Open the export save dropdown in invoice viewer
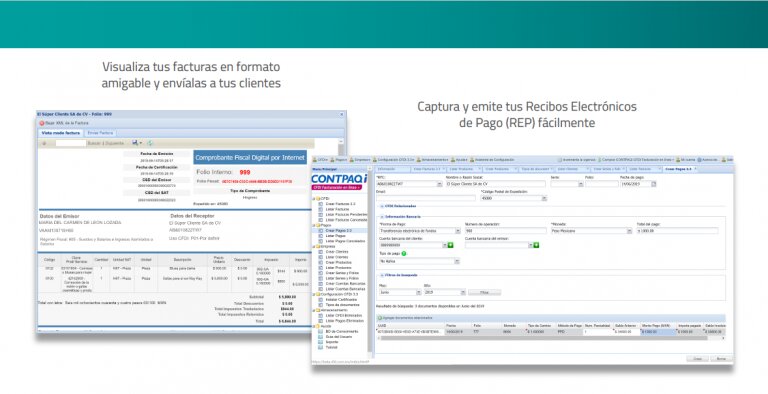This screenshot has width=768, height=394. point(137,143)
